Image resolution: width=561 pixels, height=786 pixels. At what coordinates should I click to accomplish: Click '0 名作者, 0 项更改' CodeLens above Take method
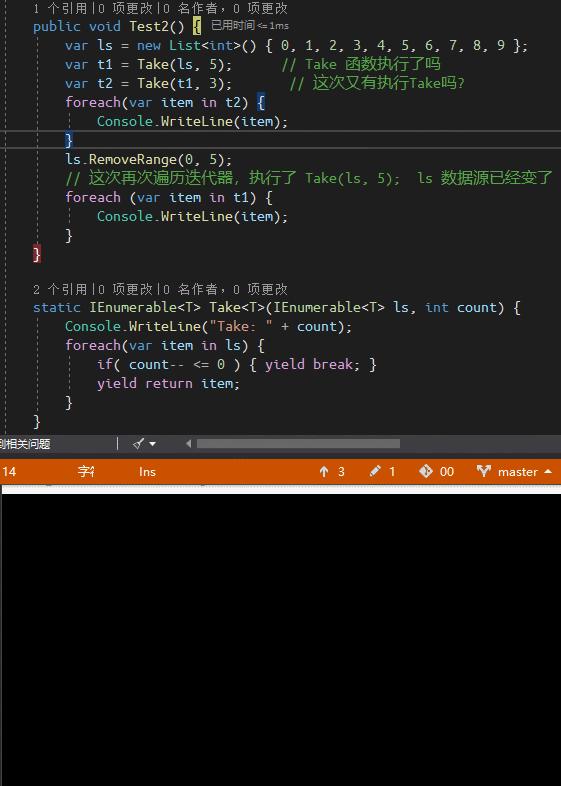pyautogui.click(x=226, y=289)
